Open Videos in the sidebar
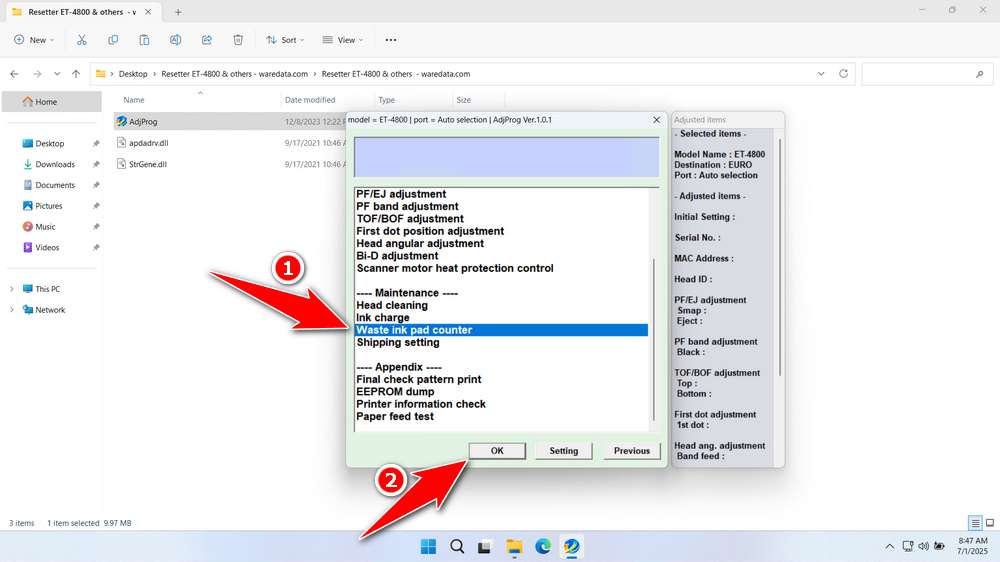 coord(47,248)
